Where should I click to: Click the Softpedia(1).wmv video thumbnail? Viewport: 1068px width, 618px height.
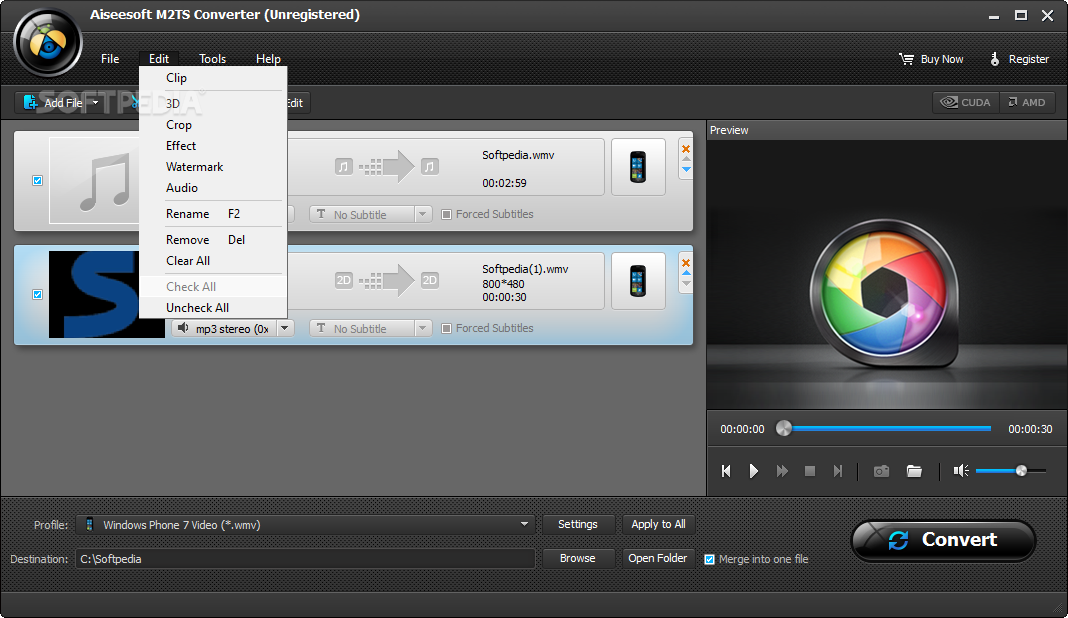point(94,294)
